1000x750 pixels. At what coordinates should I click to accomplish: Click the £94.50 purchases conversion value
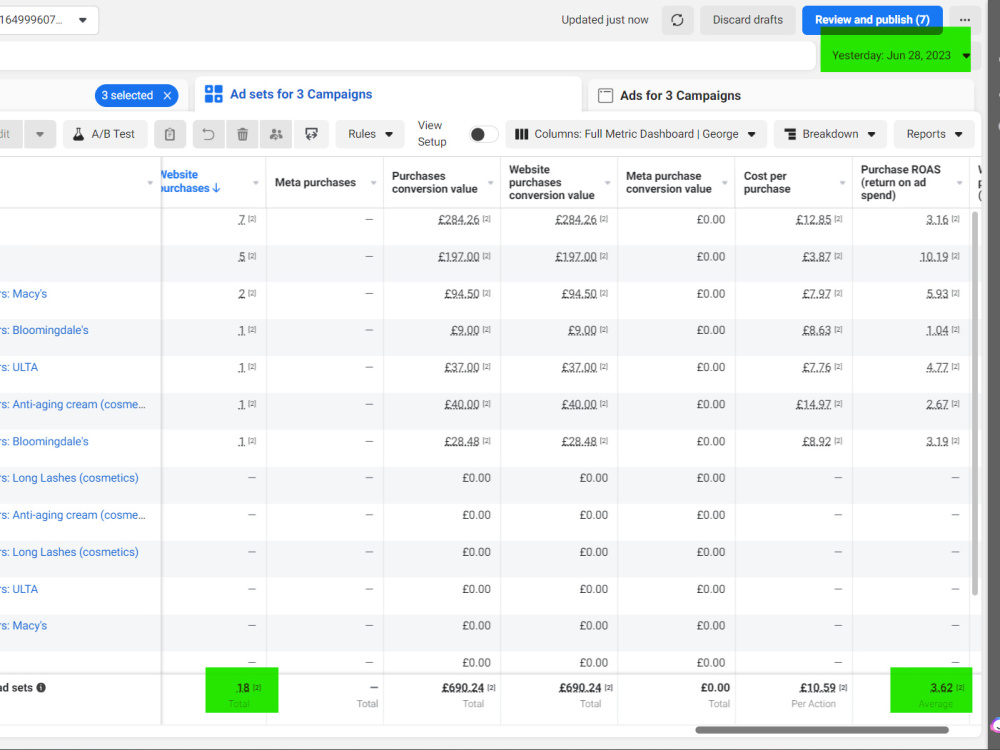[462, 294]
